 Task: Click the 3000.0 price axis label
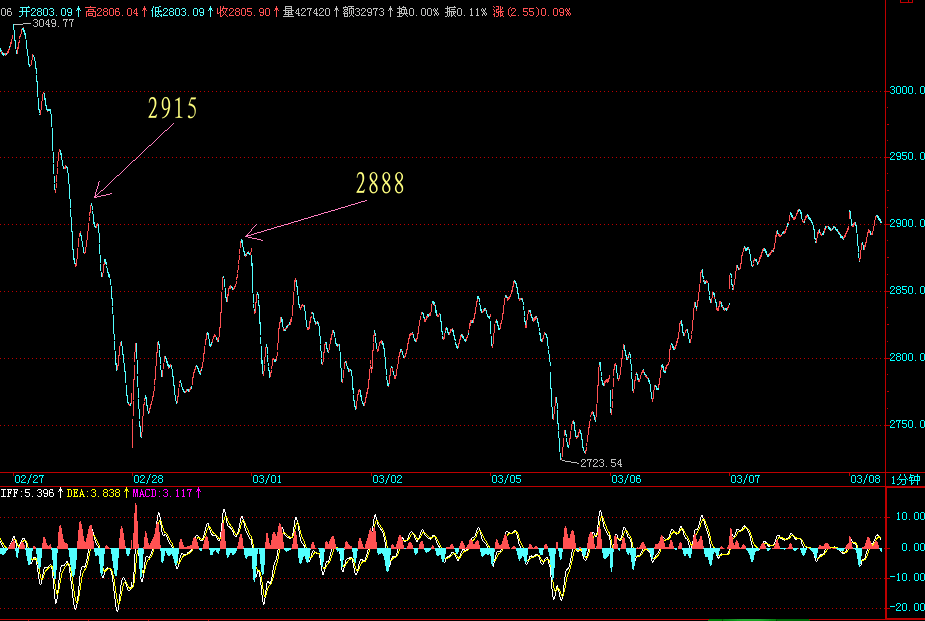[x=904, y=91]
